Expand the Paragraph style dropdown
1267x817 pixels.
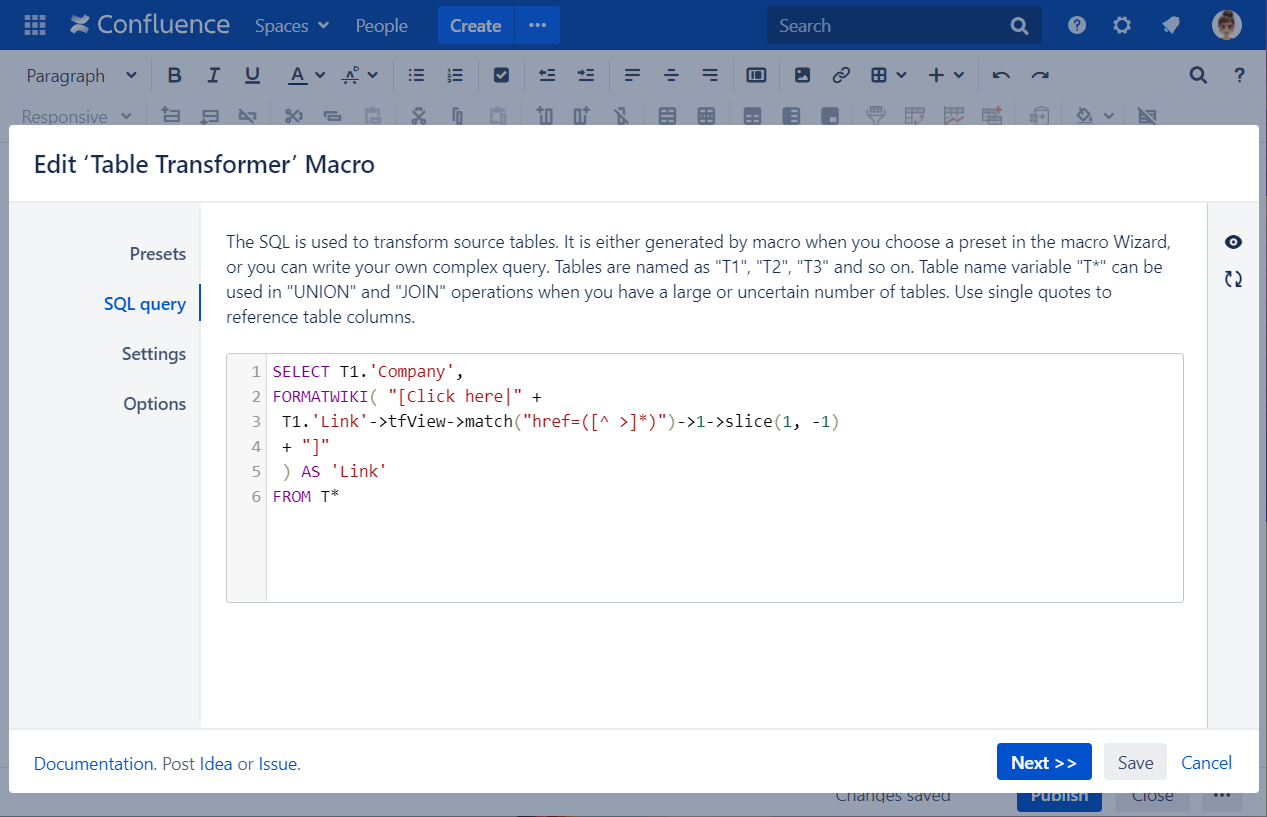(x=81, y=75)
